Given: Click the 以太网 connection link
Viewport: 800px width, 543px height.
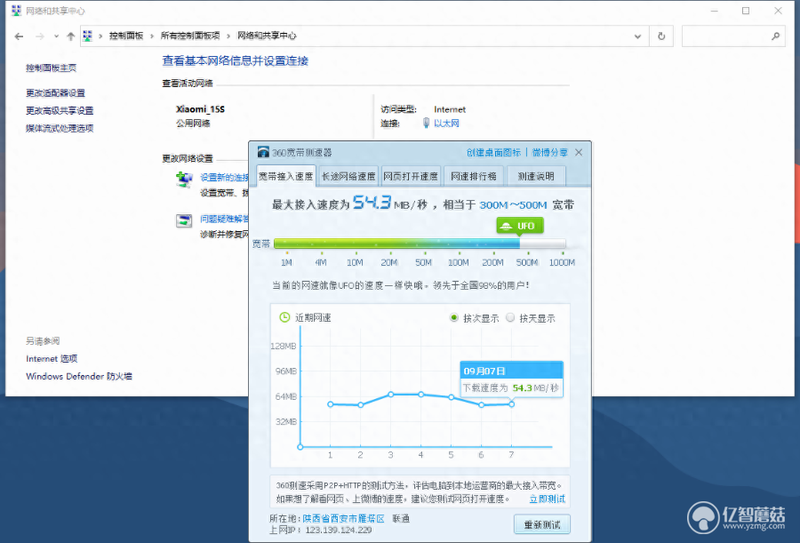Looking at the screenshot, I should (x=446, y=124).
